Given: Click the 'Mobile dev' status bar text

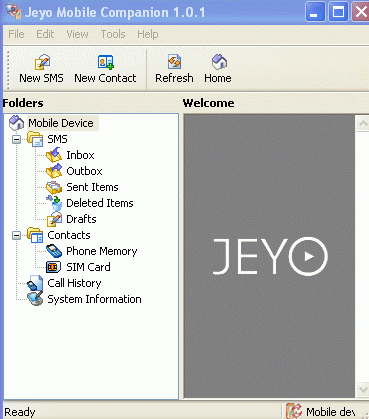Looking at the screenshot, I should pos(331,412).
